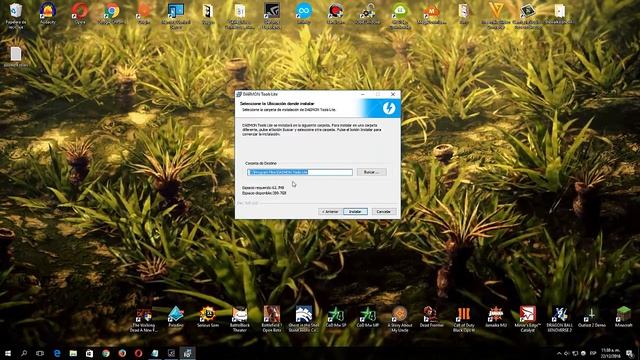640x360 pixels.
Task: Open the green cloud desktop shortcut
Action: [x=400, y=16]
